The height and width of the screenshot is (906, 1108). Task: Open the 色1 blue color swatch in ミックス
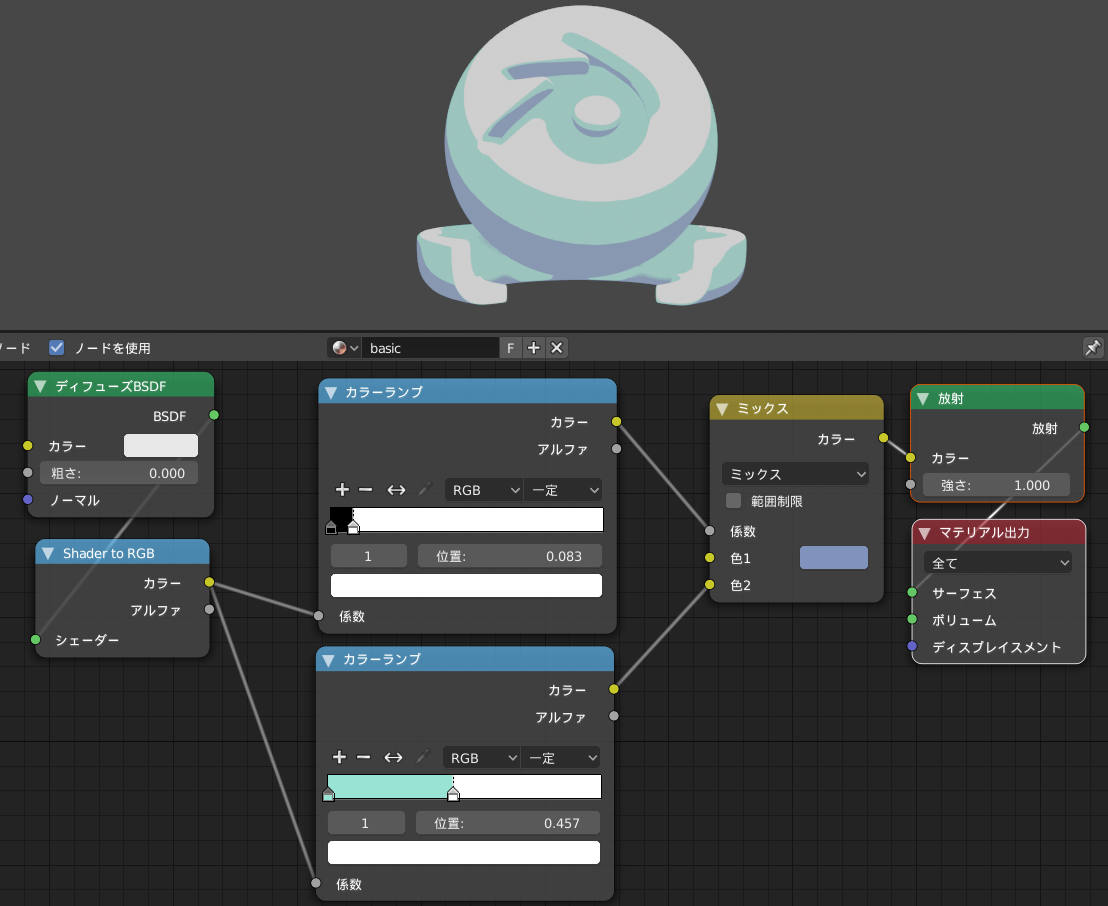pos(834,558)
